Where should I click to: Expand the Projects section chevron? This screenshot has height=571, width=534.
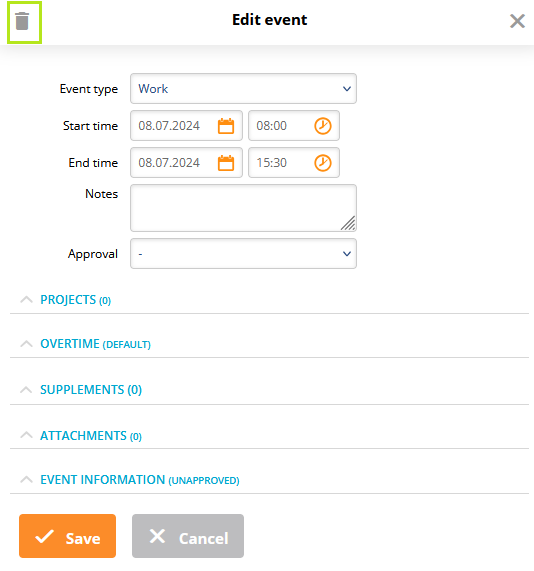click(26, 300)
